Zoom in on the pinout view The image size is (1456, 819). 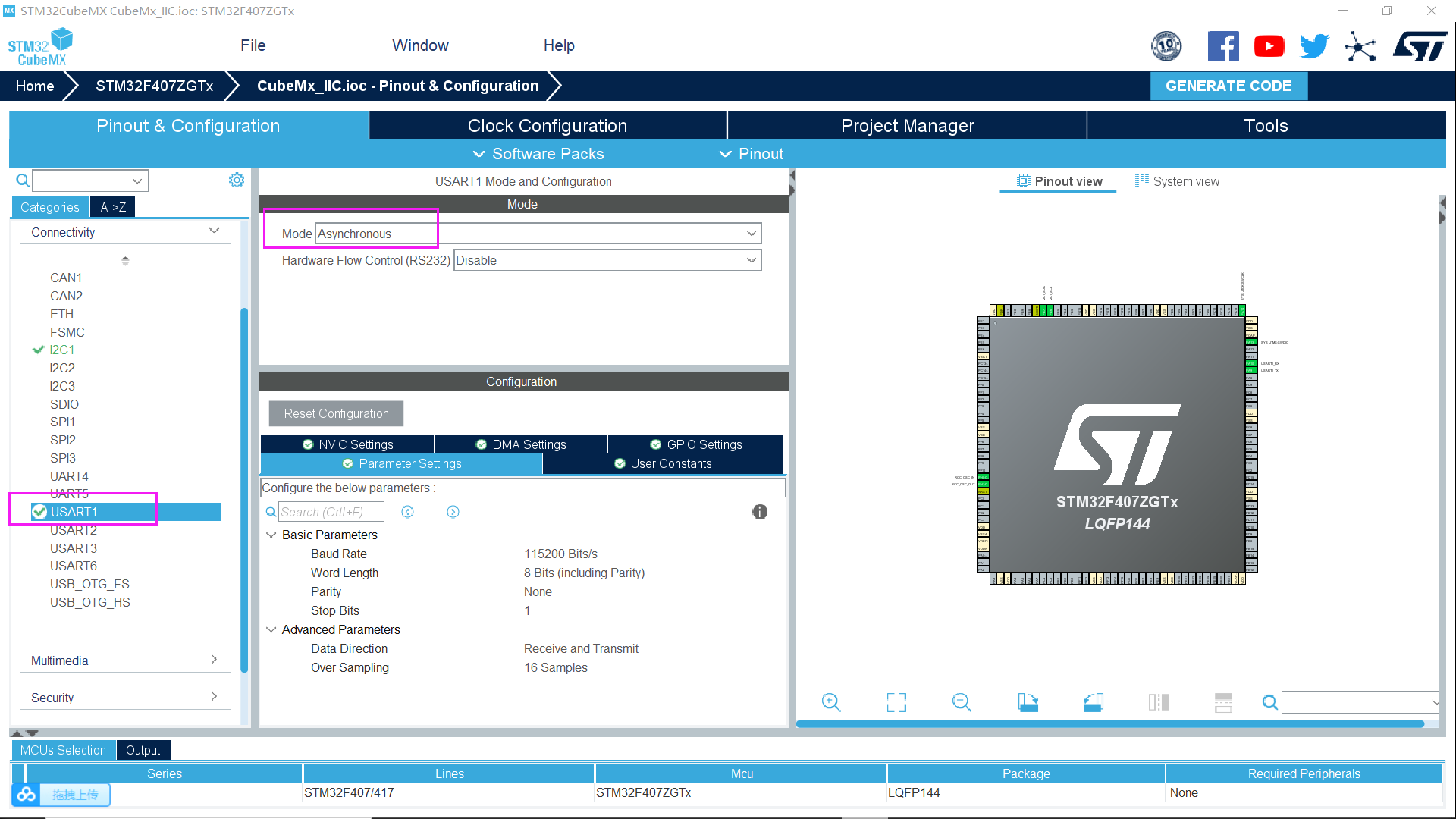point(831,702)
